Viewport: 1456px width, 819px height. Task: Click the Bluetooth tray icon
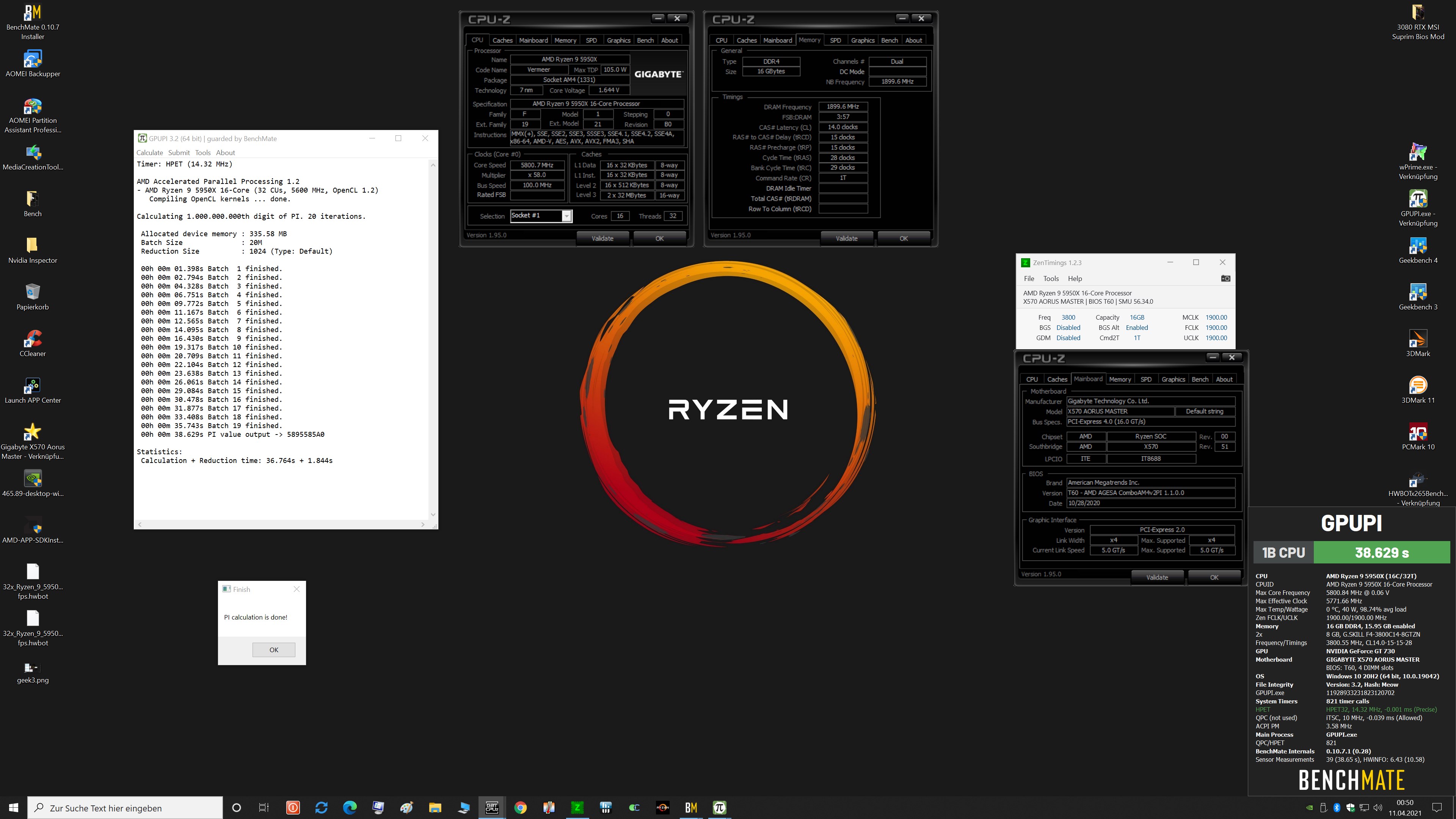coord(1337,808)
